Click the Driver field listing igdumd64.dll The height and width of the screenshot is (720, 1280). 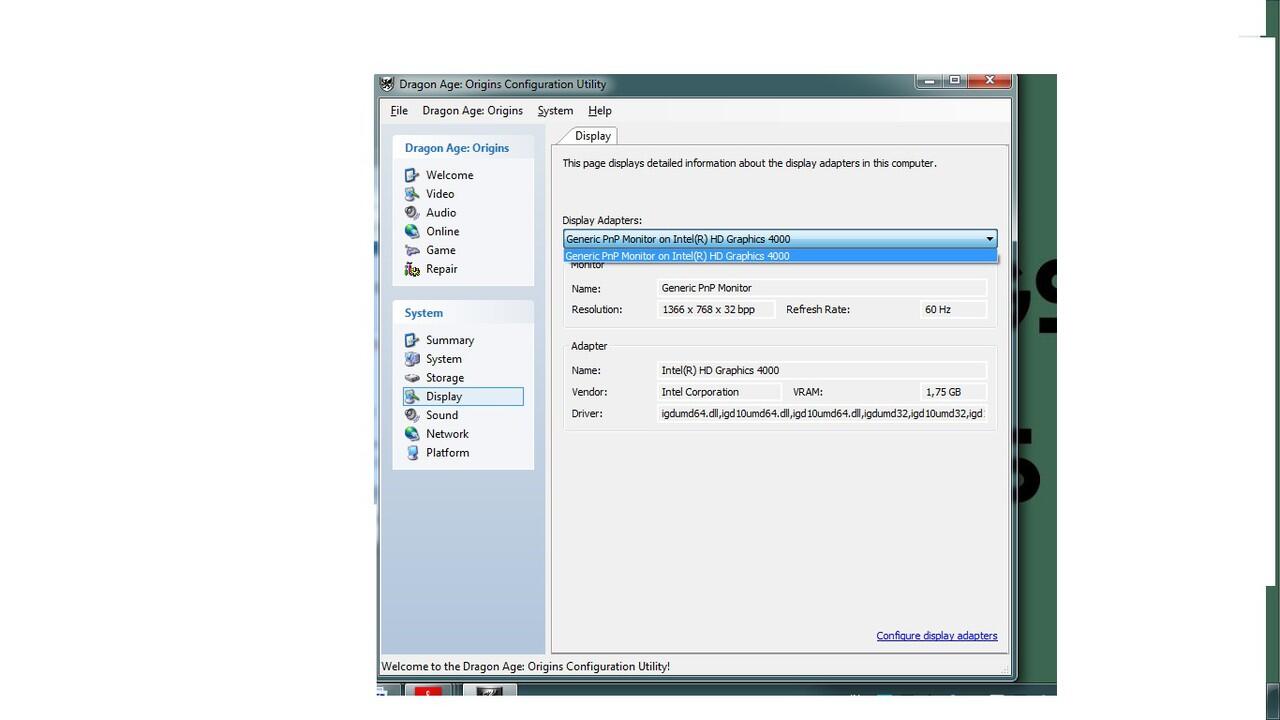coord(823,414)
